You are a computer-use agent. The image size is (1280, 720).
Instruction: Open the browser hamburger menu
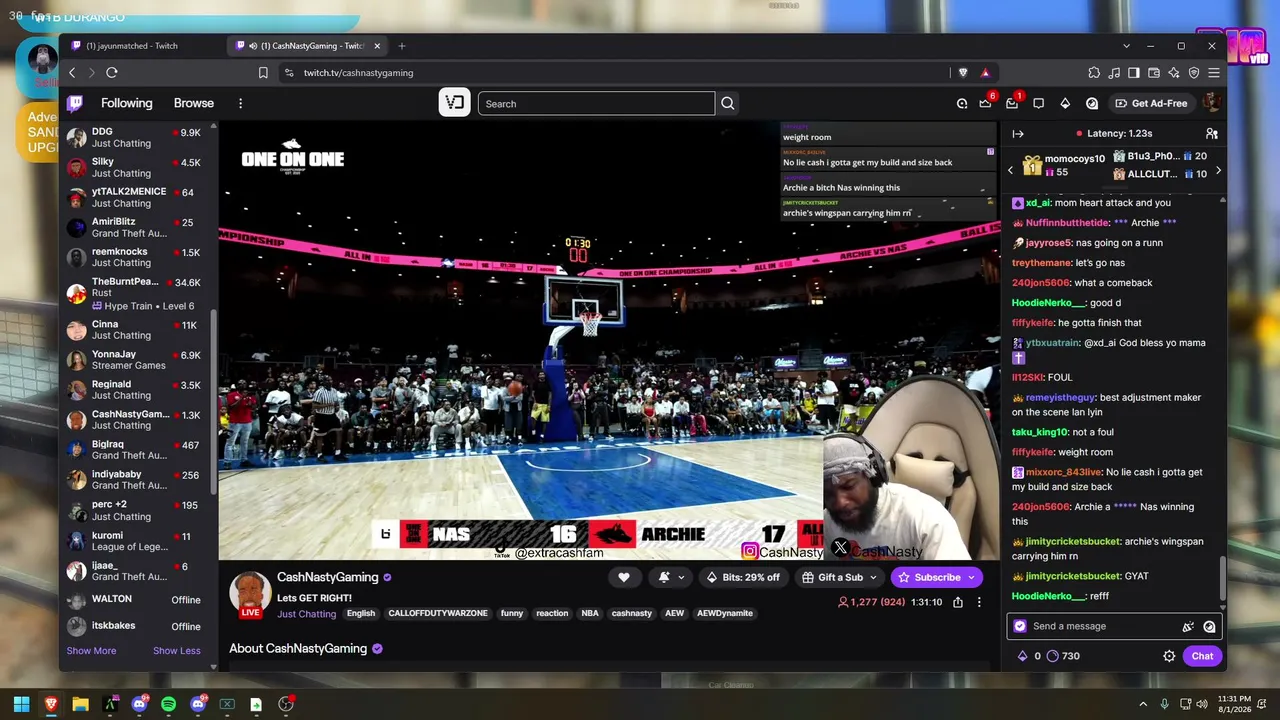tap(1214, 73)
